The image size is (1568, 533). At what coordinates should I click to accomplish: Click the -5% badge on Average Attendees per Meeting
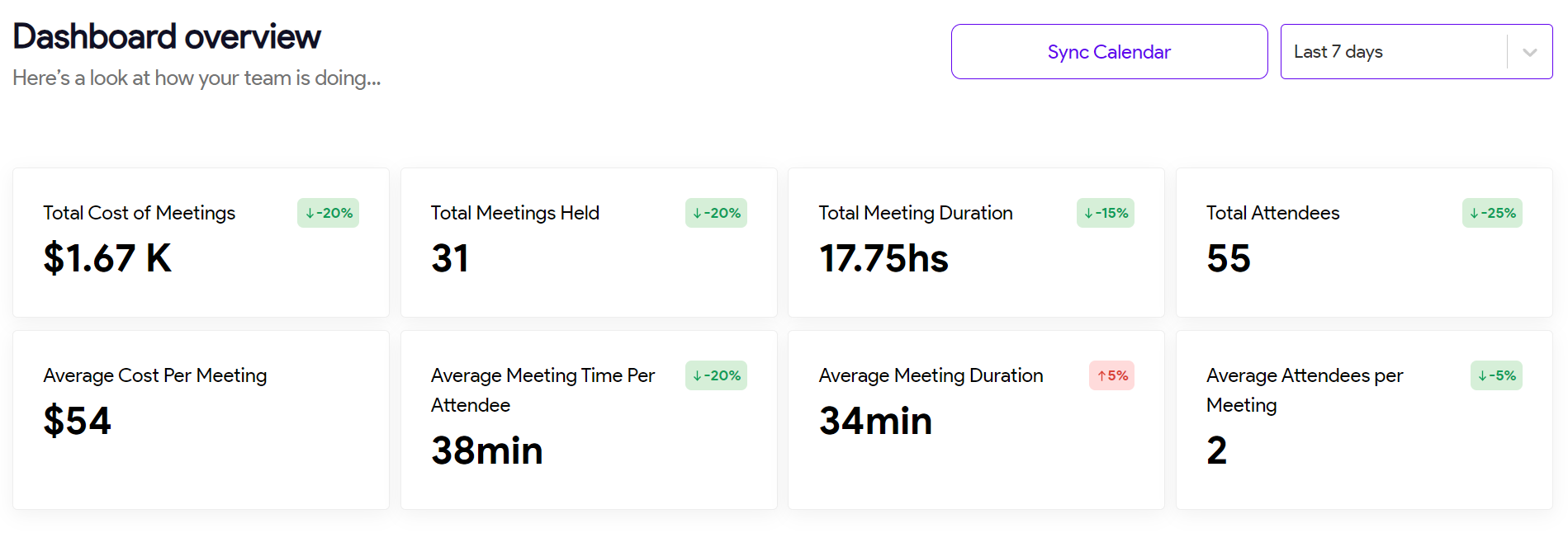[x=1496, y=375]
